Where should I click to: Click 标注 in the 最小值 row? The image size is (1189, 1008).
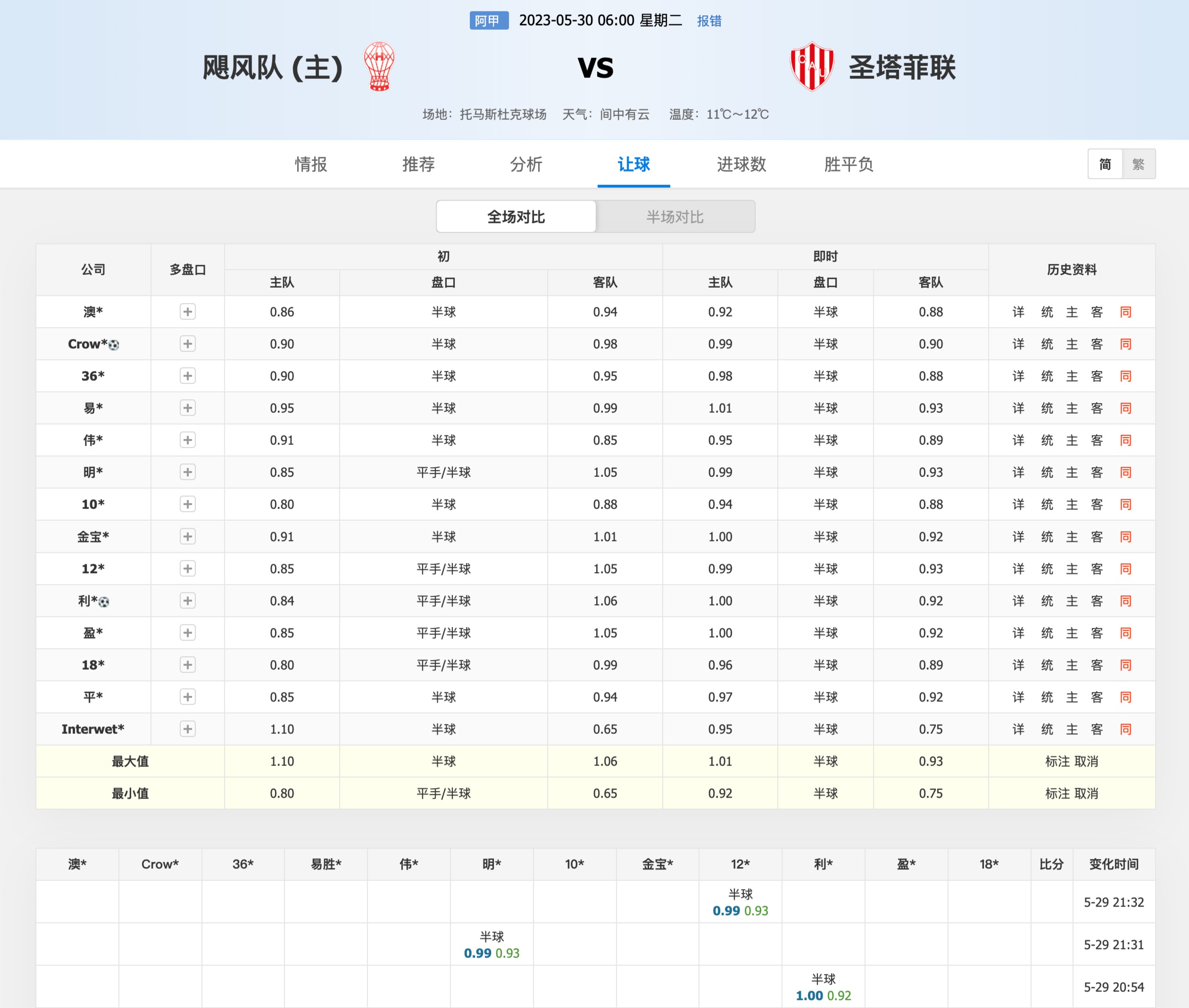tap(1057, 793)
